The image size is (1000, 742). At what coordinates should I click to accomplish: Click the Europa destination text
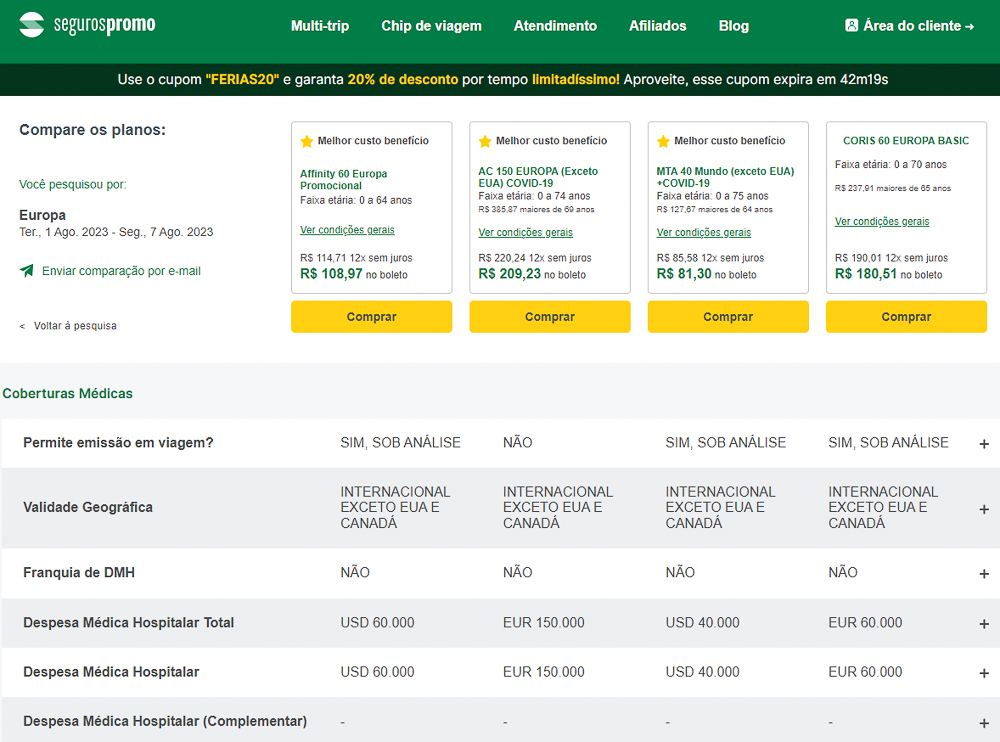point(42,215)
